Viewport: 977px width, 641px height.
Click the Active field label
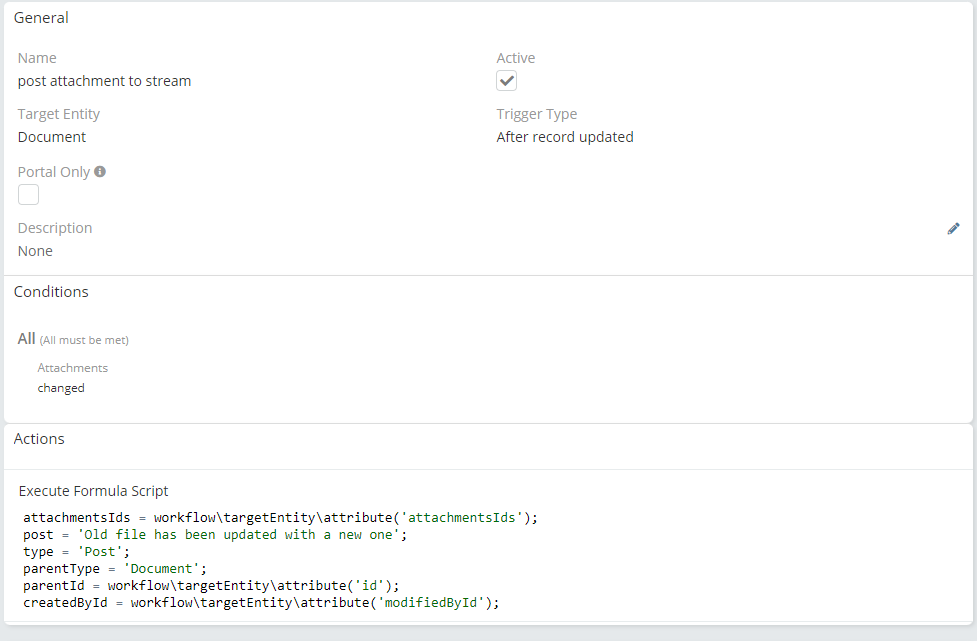516,58
